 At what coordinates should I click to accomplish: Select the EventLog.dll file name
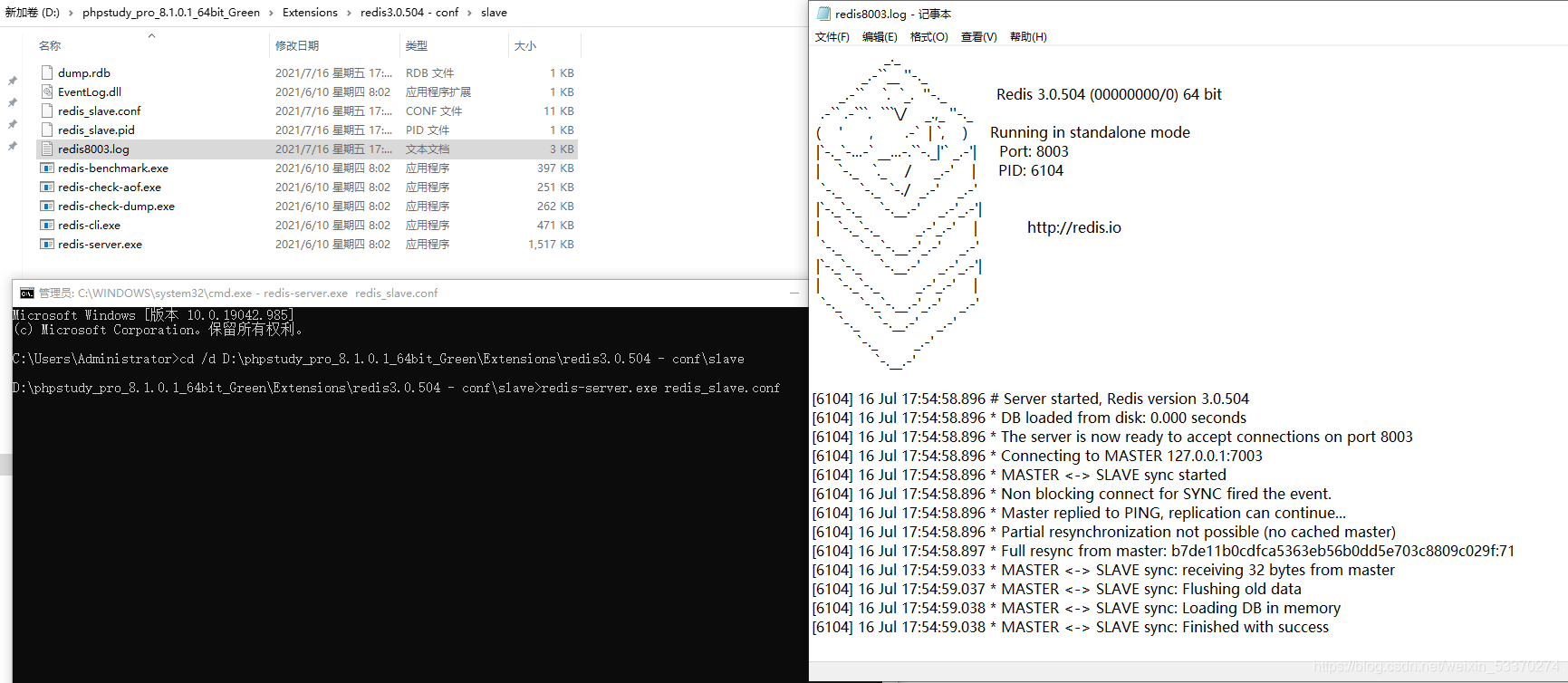point(90,91)
